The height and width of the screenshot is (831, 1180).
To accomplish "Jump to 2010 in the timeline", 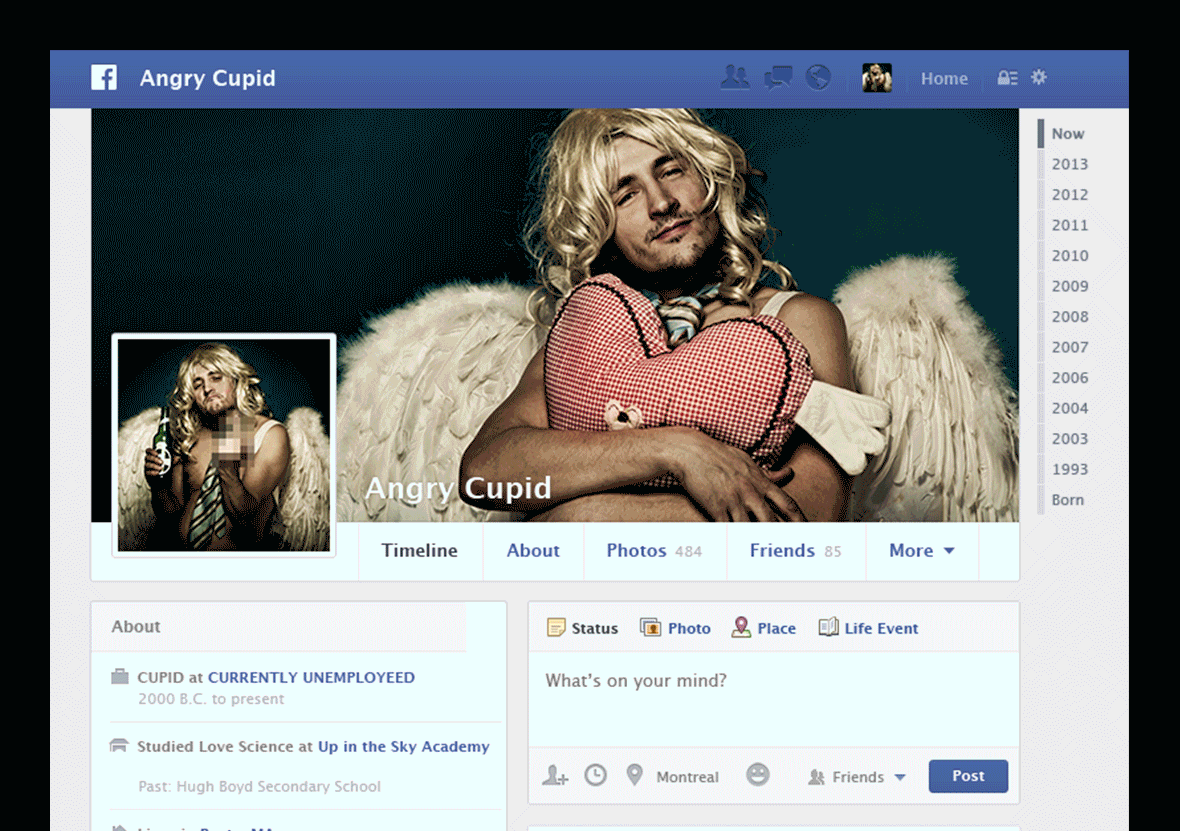I will pyautogui.click(x=1069, y=256).
